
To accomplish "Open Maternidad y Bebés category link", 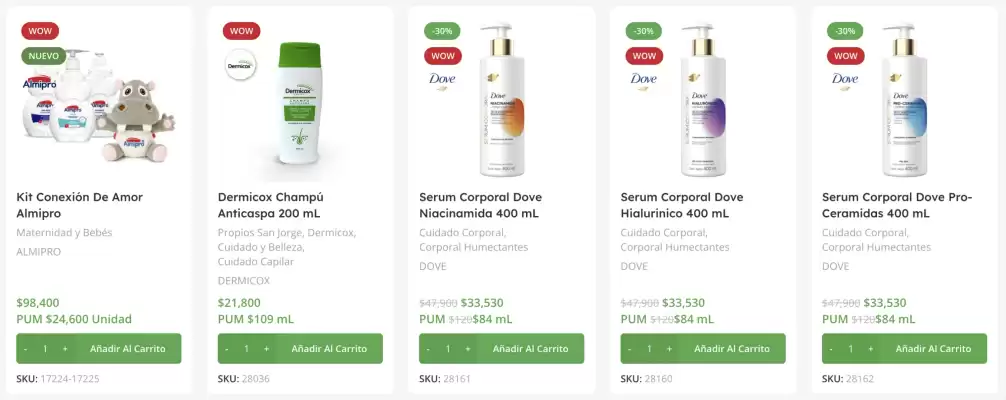I will point(65,232).
